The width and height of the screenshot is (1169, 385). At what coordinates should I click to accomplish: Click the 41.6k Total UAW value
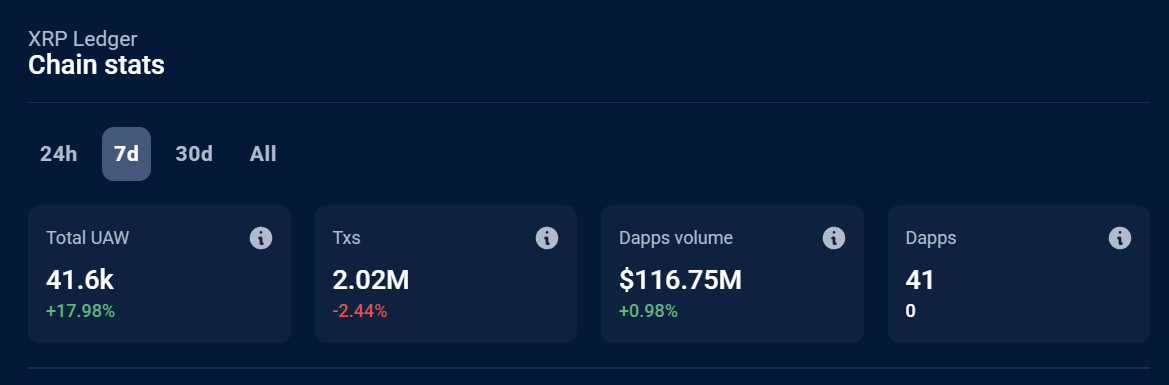[x=80, y=280]
